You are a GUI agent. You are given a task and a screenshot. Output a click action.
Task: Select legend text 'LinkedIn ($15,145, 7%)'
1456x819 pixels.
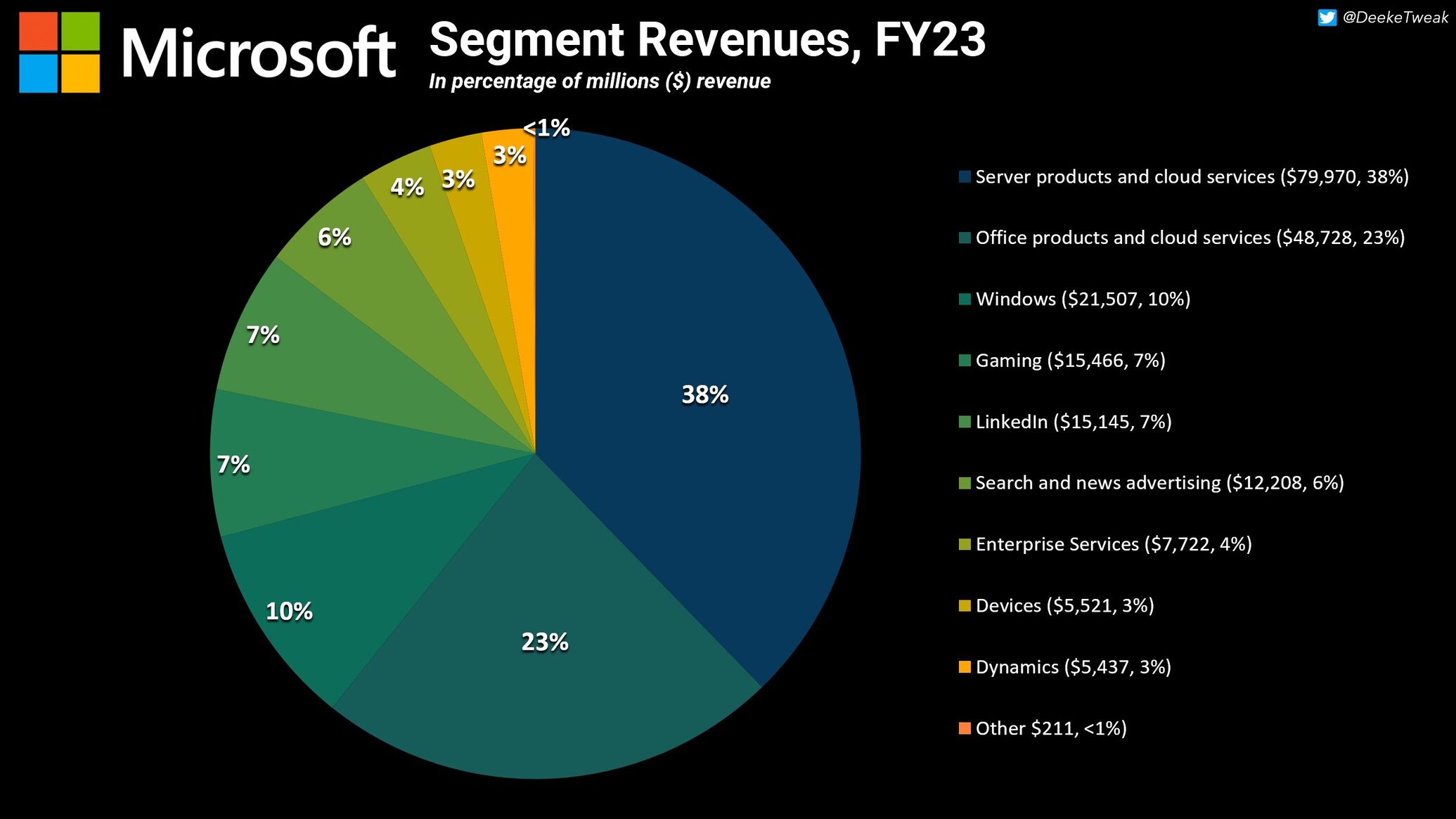pyautogui.click(x=1074, y=422)
